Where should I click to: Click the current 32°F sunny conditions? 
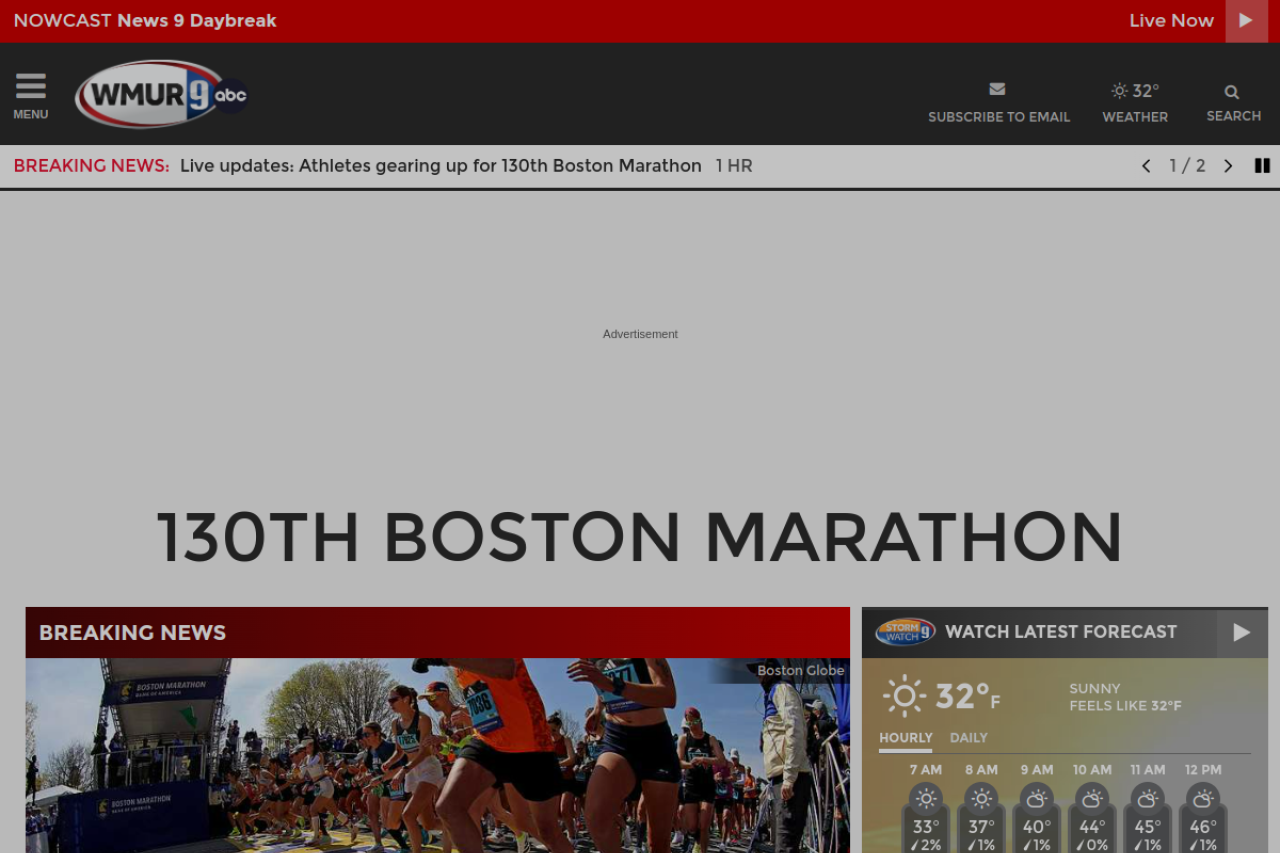pos(940,696)
